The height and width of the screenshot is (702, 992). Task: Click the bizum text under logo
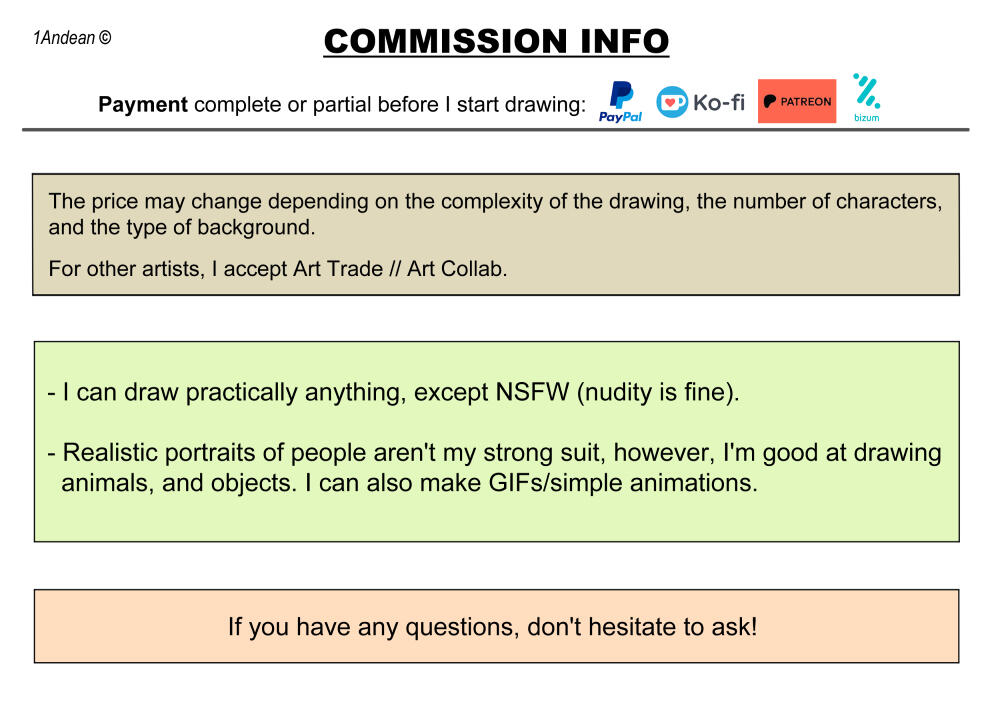[x=866, y=118]
